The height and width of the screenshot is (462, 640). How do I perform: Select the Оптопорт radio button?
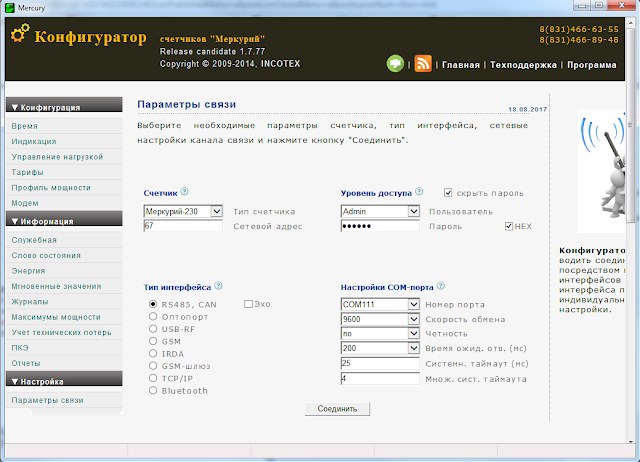(x=153, y=316)
